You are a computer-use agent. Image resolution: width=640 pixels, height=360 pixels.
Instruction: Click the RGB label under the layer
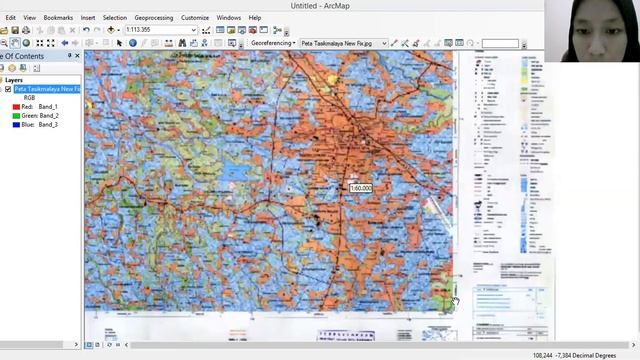(x=29, y=98)
